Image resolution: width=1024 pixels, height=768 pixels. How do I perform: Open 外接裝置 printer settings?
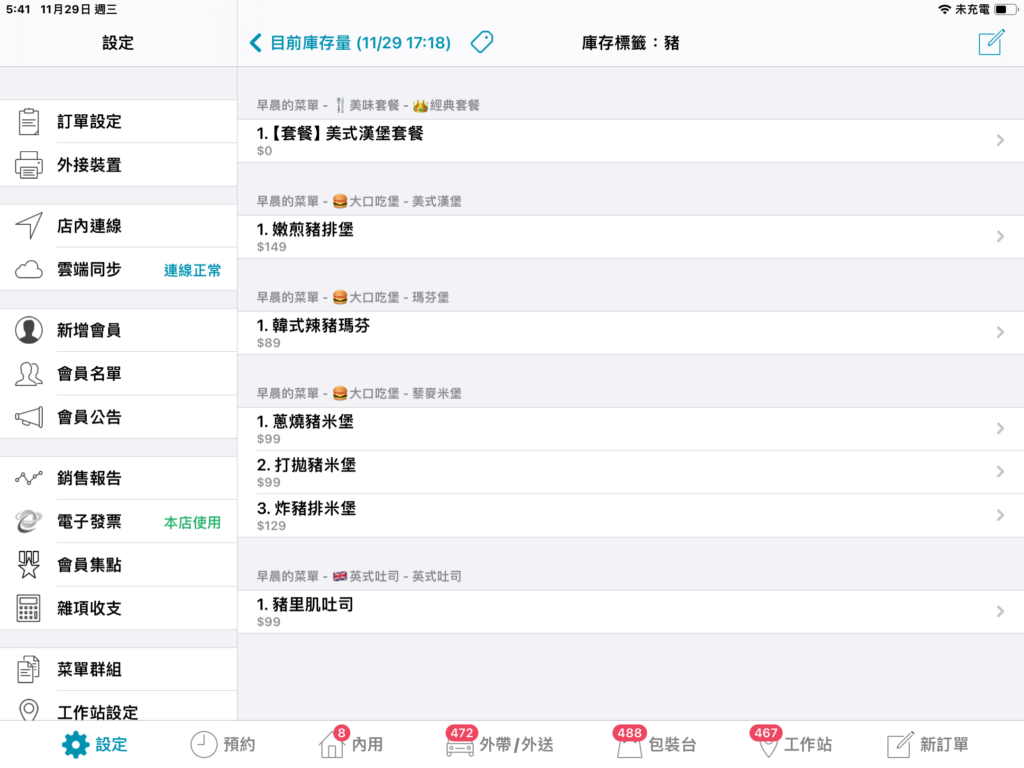click(118, 165)
